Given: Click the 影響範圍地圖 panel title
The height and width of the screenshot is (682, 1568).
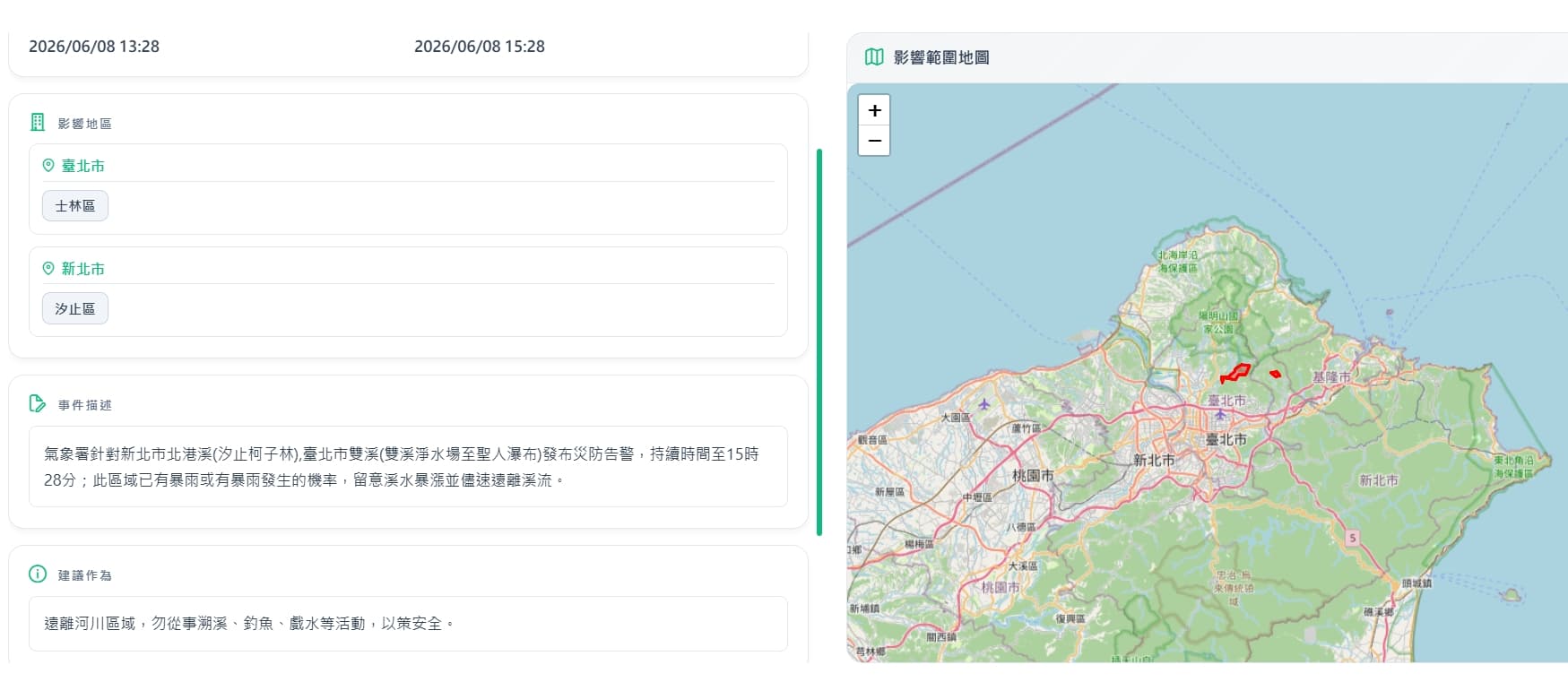Looking at the screenshot, I should tap(941, 57).
